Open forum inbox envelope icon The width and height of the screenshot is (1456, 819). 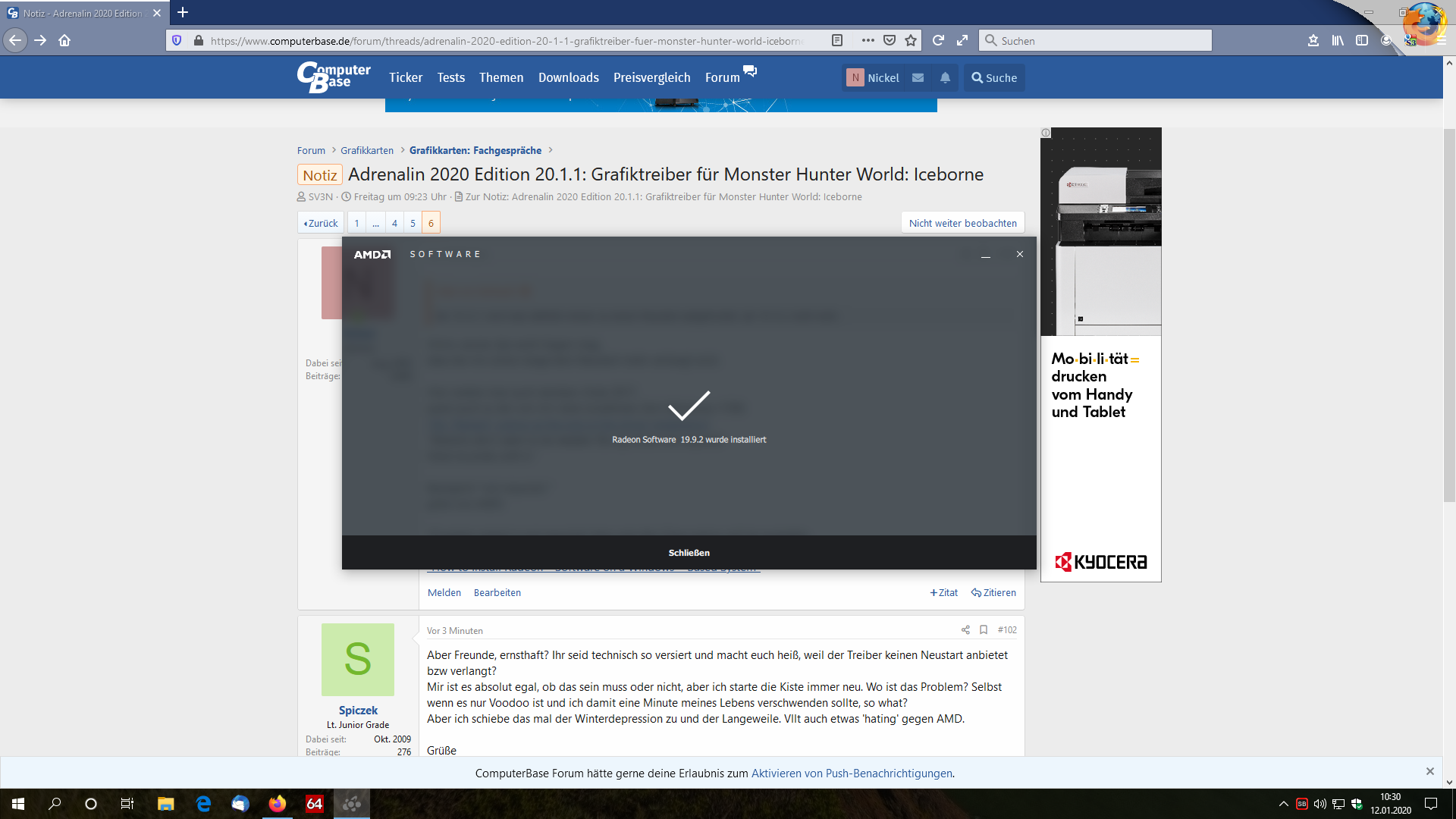(x=918, y=78)
